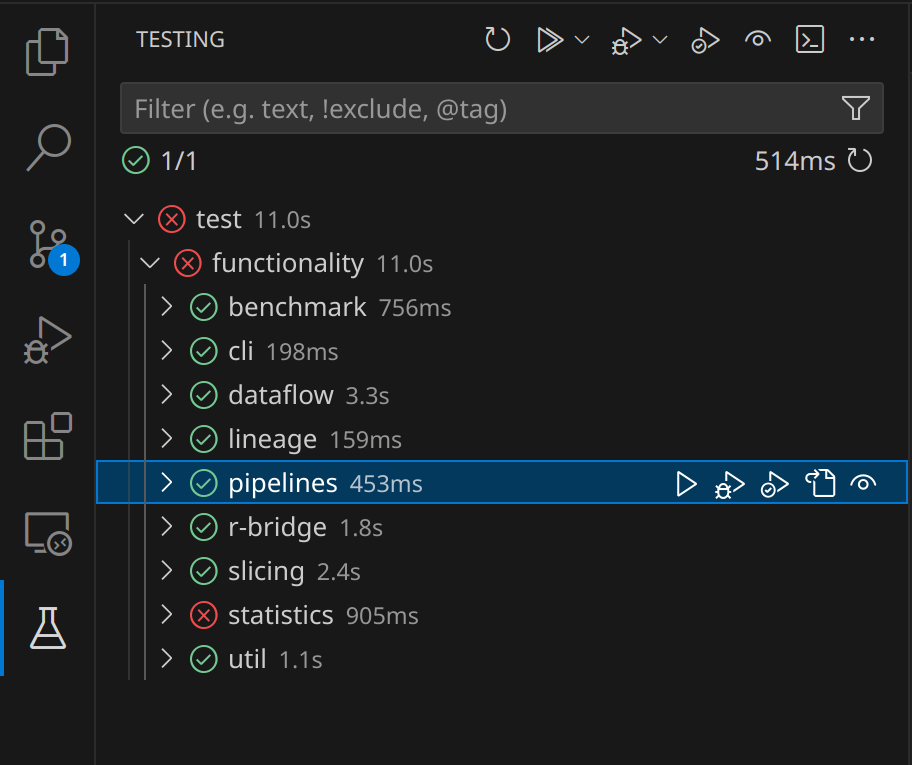Open Debug Tests dropdown arrow
Viewport: 912px width, 765px height.
coord(660,40)
